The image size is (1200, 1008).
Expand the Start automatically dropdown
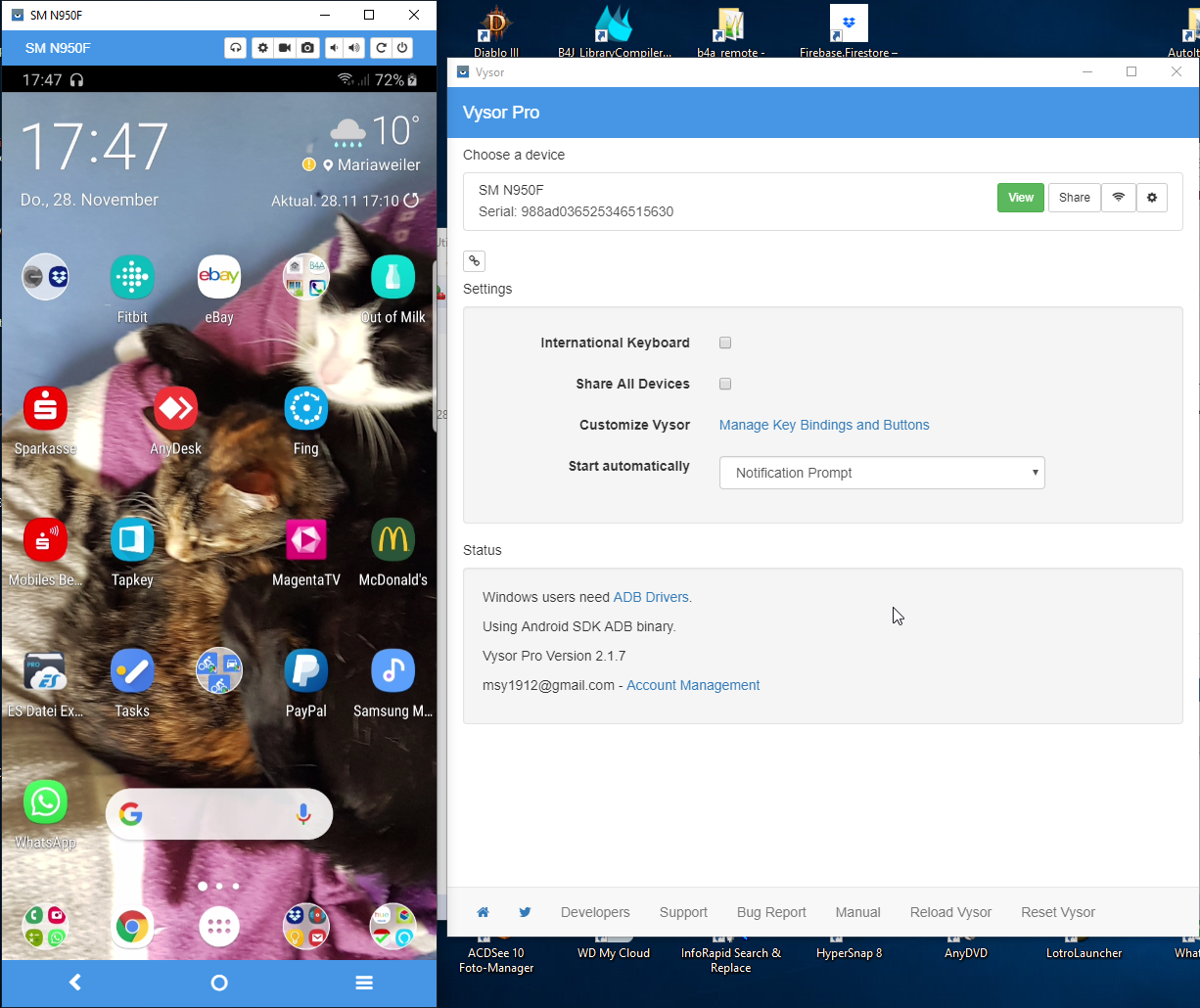pos(881,473)
